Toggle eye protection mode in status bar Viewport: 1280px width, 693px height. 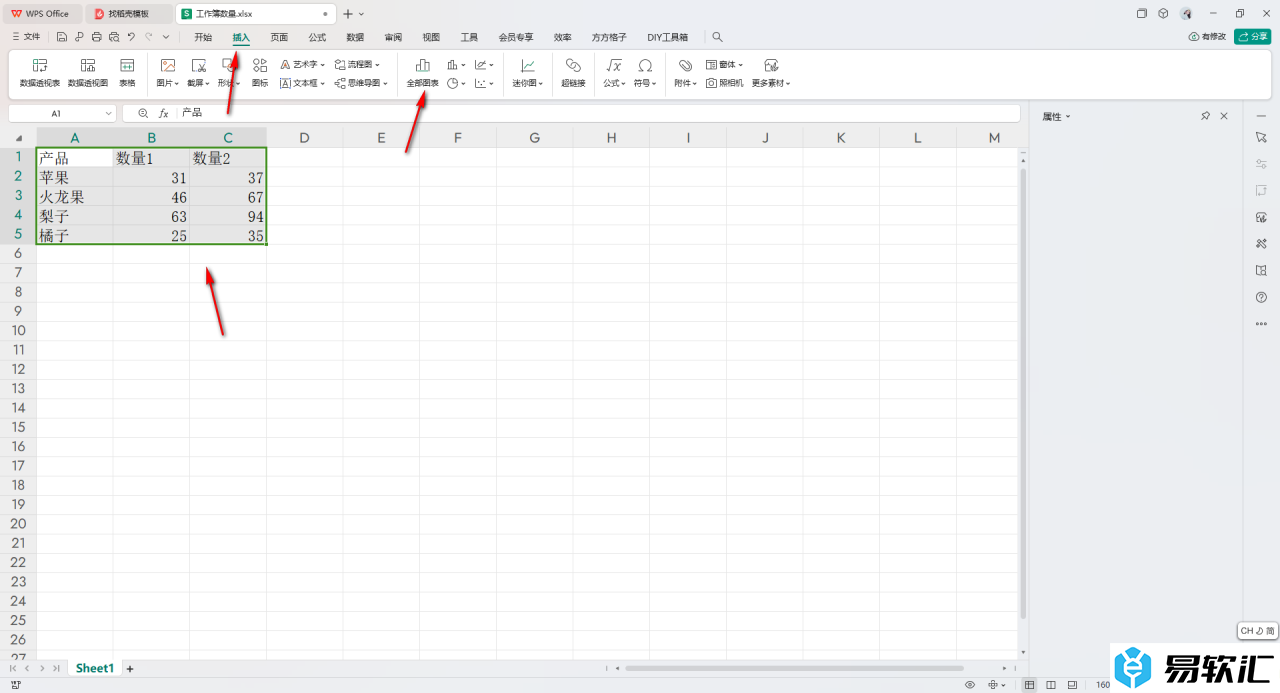click(x=970, y=685)
